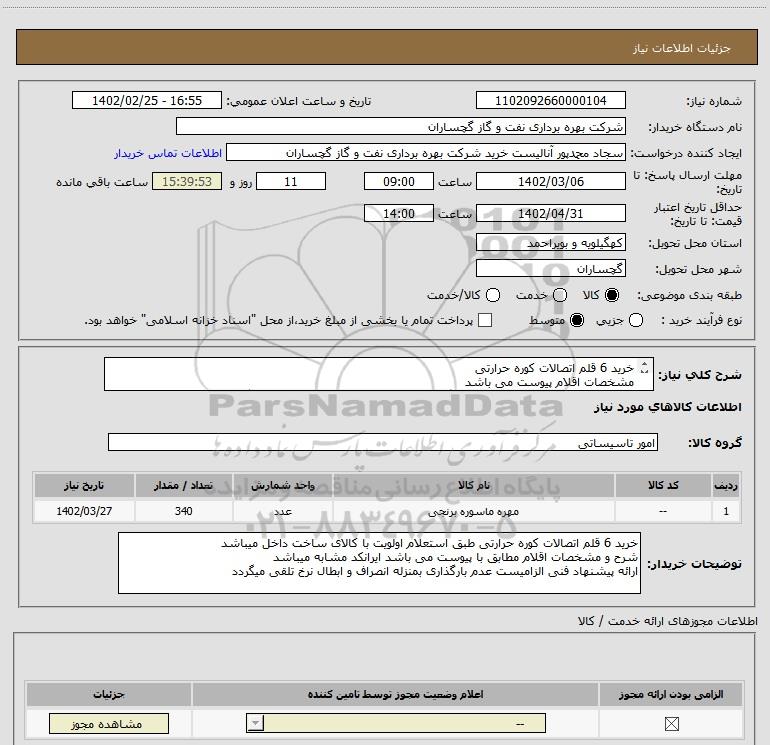Click the response deadline date 1402/03/06
Viewport: 770px width, 745px height.
(550, 181)
